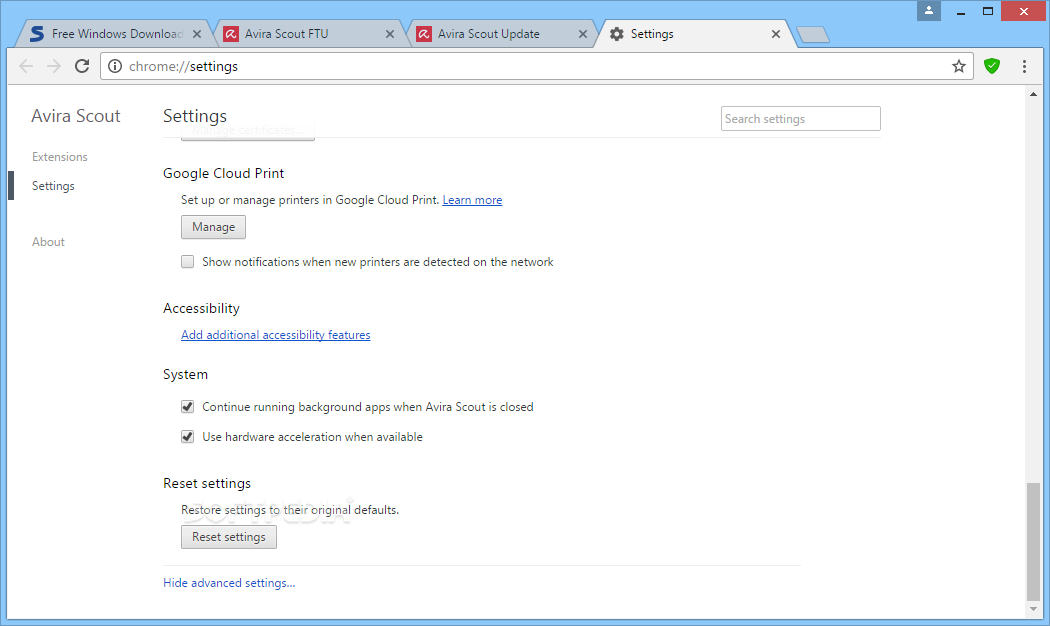Focus the Search settings field

800,119
